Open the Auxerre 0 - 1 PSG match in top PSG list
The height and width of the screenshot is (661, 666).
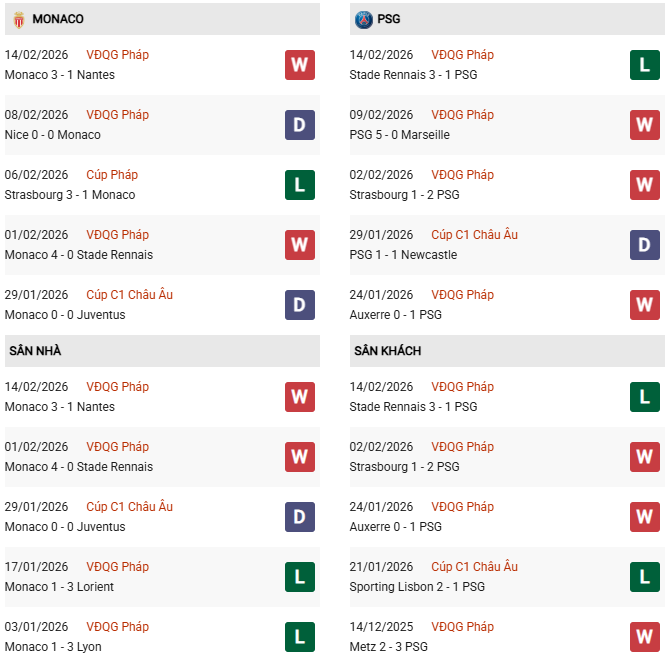395,315
